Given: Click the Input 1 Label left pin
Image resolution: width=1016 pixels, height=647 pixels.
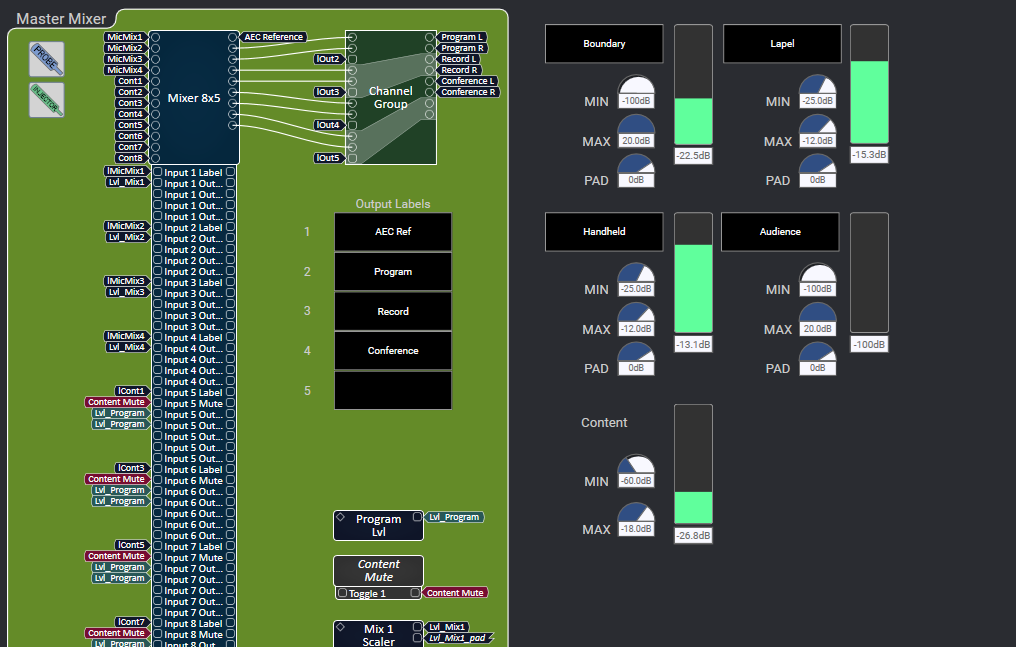Looking at the screenshot, I should click(x=158, y=173).
